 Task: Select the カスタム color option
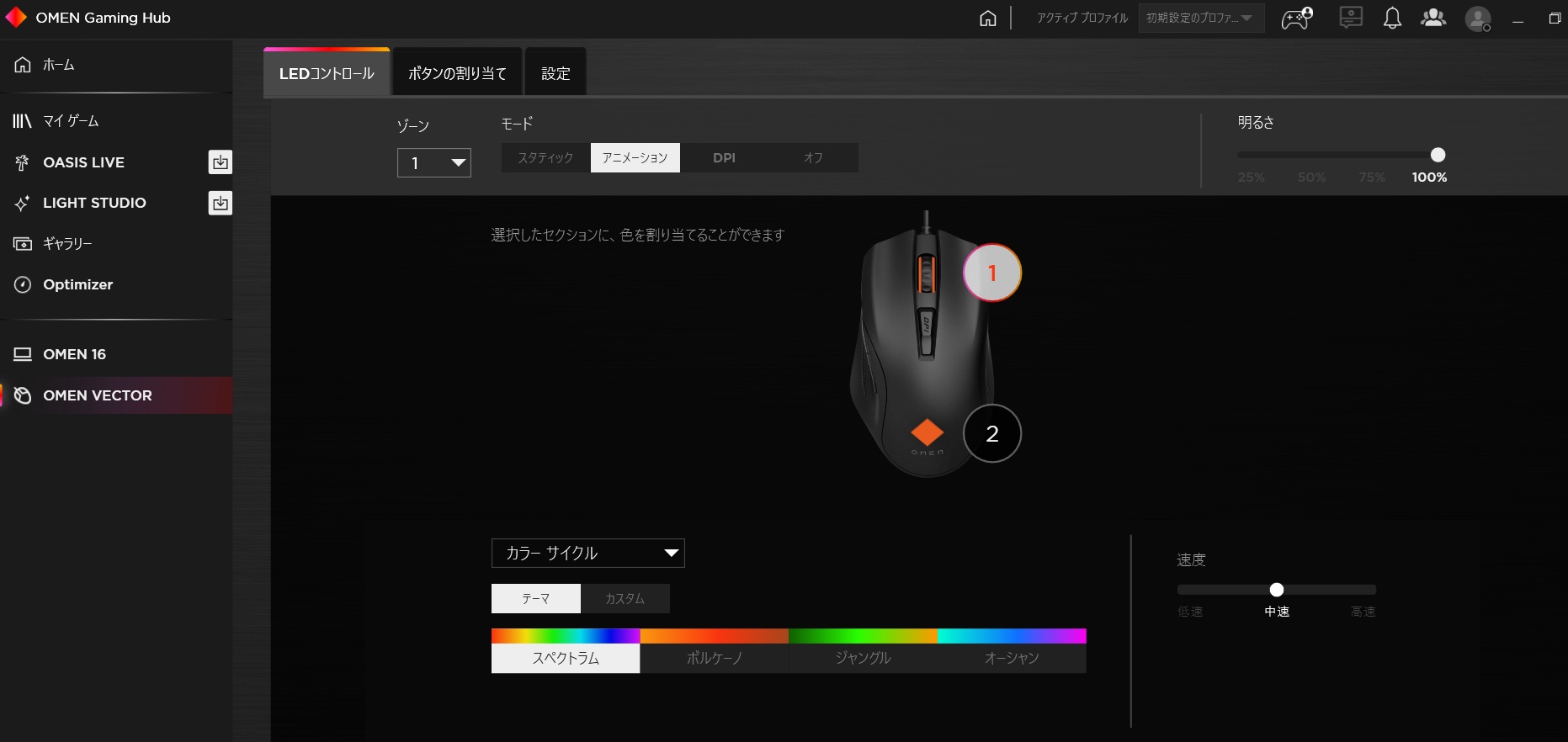[x=625, y=599]
